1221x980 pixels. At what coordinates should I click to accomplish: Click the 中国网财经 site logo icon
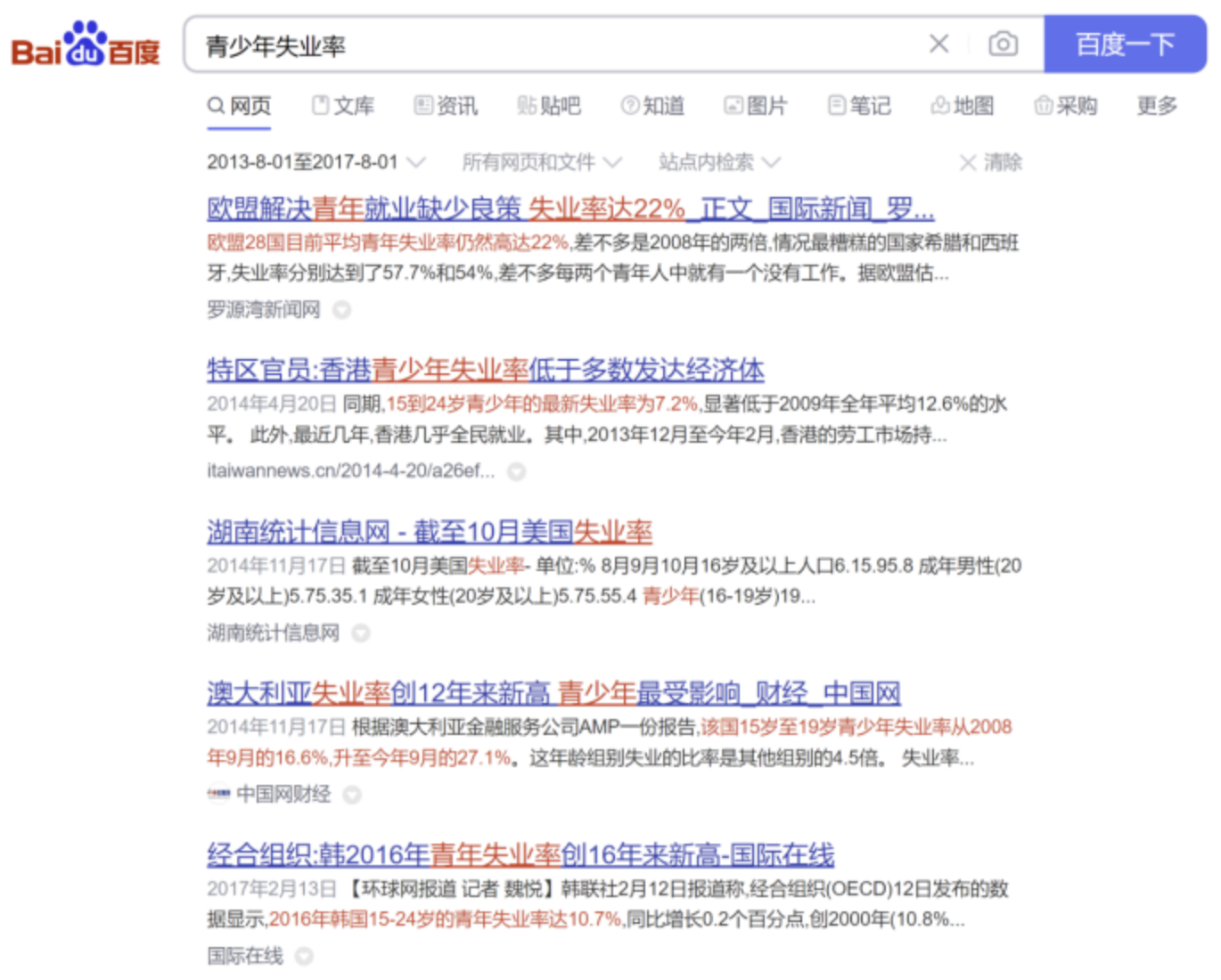tap(218, 794)
